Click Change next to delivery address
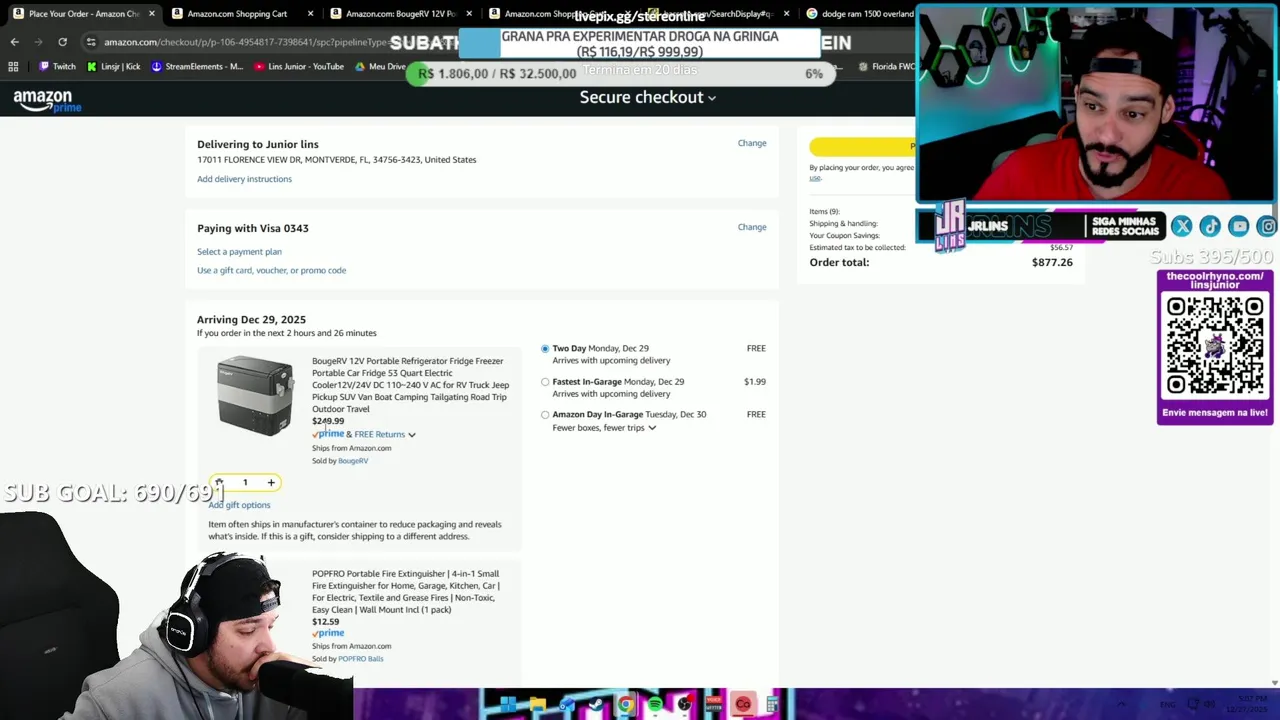Screen dimensions: 1280x720 coord(752,143)
